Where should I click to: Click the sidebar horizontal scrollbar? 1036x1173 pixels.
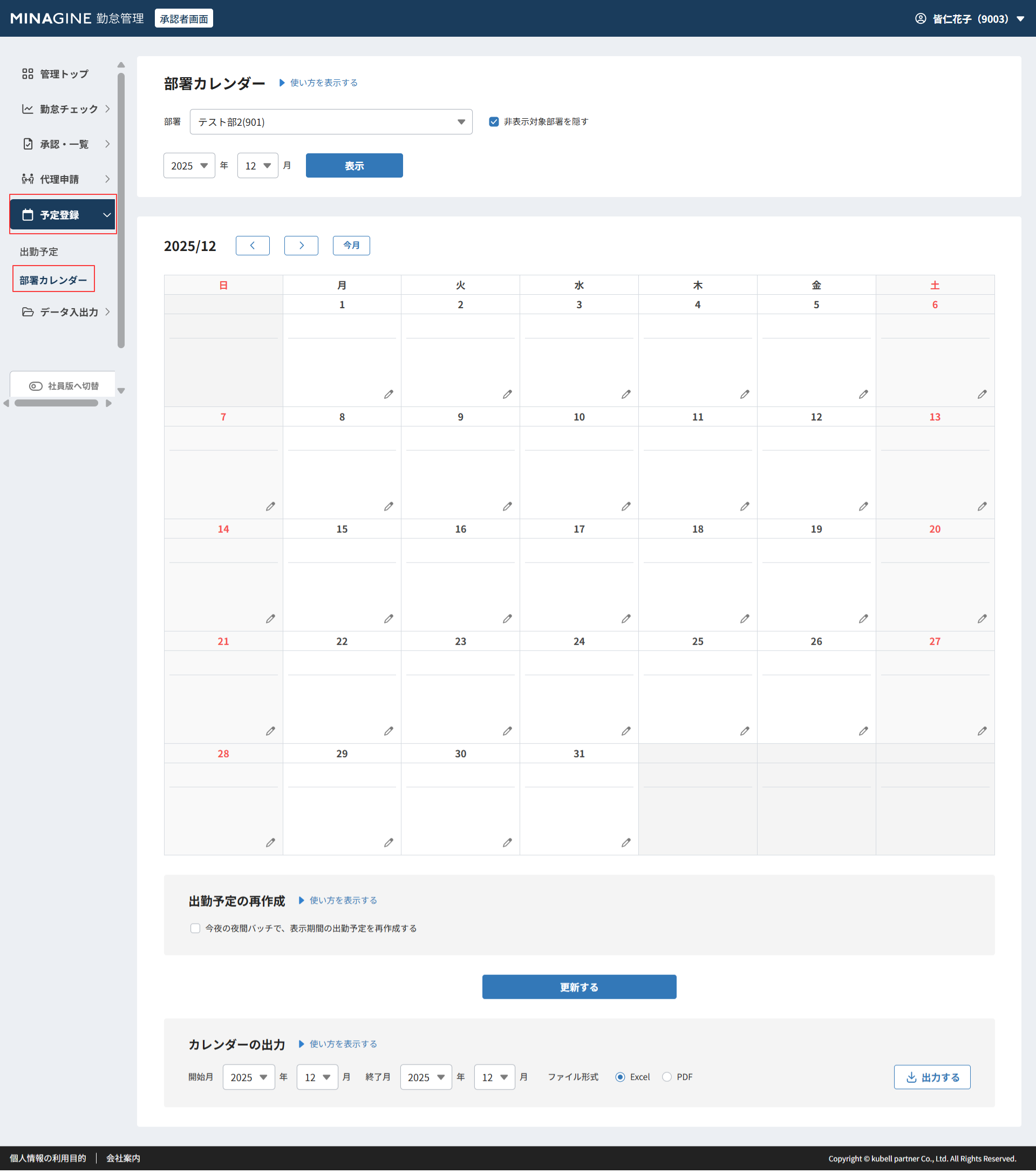(56, 403)
